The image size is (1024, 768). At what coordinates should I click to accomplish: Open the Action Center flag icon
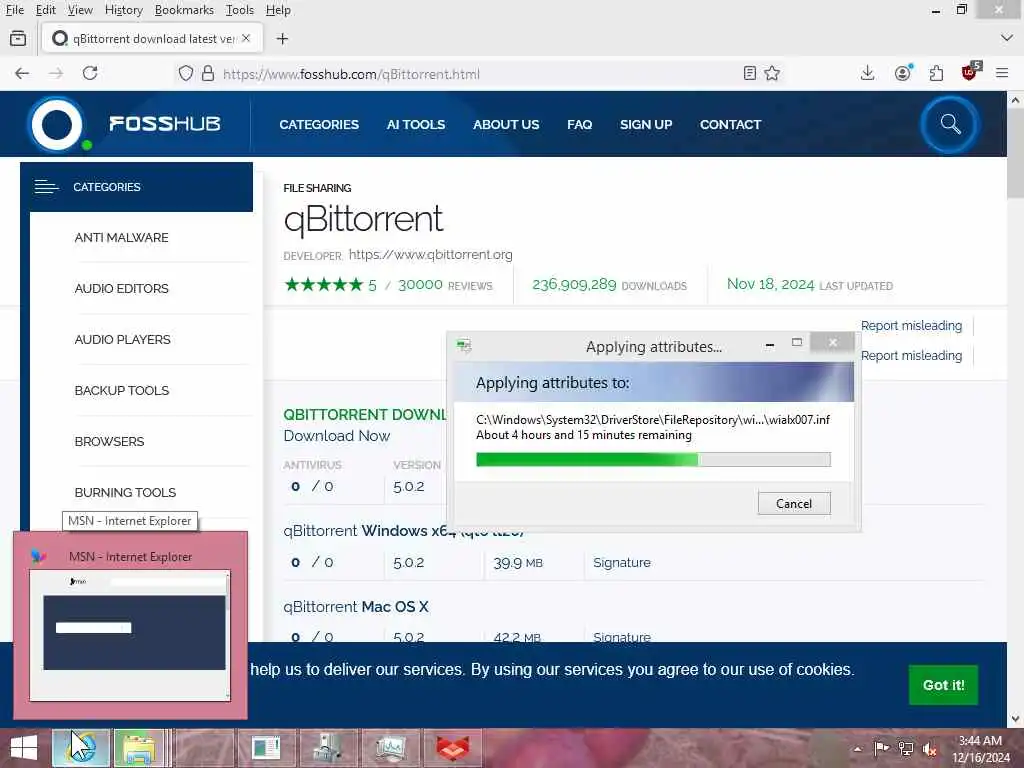point(882,749)
